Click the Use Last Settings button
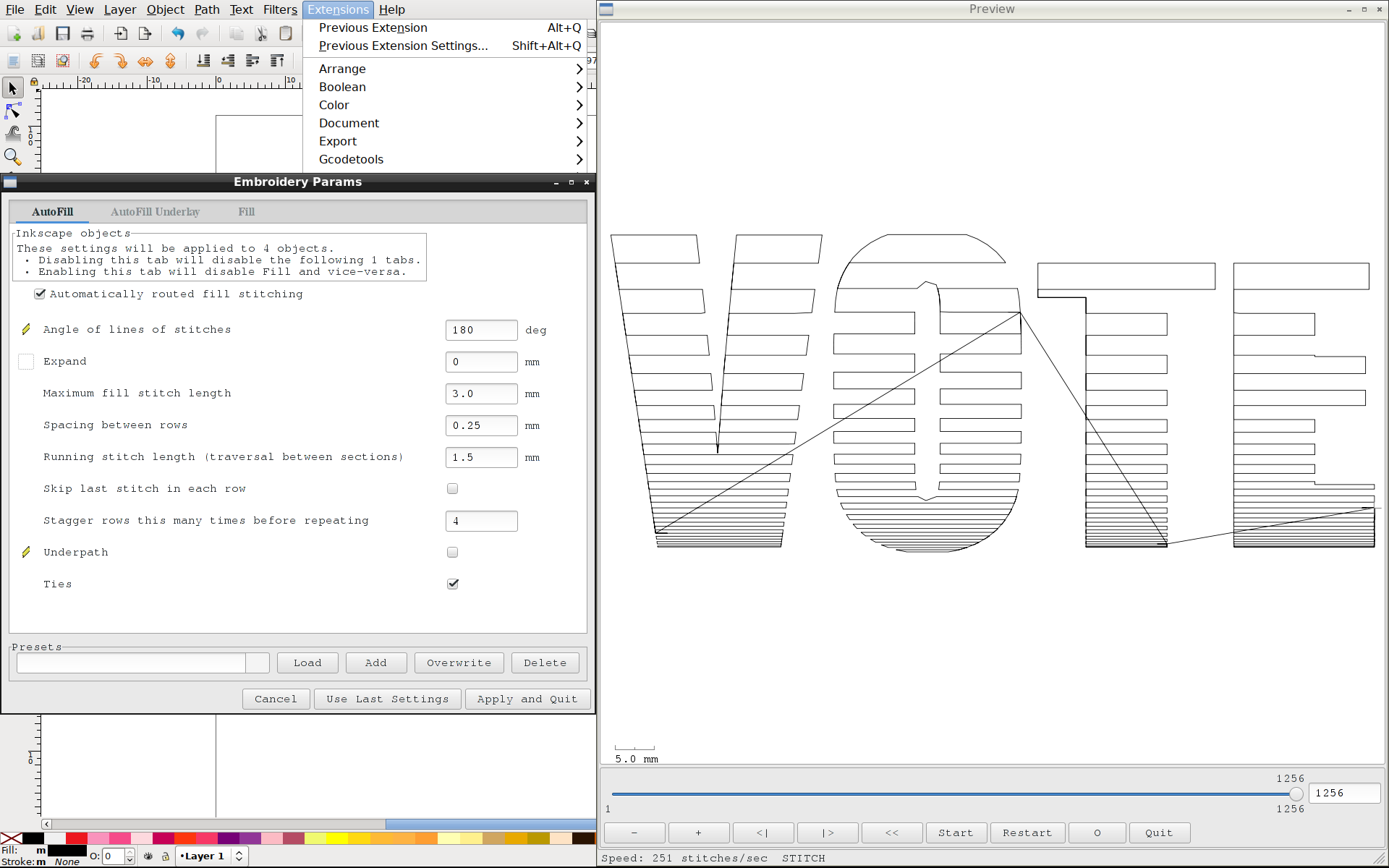Viewport: 1389px width, 868px height. coord(388,699)
